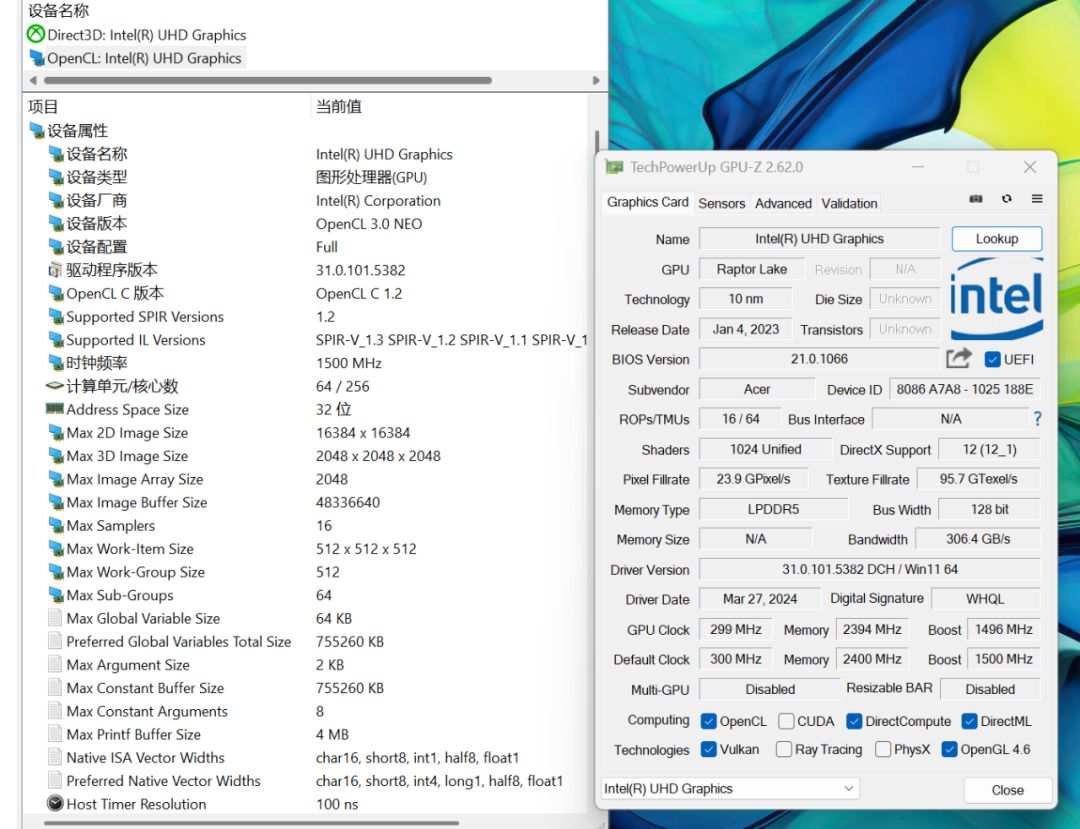Viewport: 1080px width, 829px height.
Task: Click the icon beside the 设备类型 row
Action: coord(56,177)
